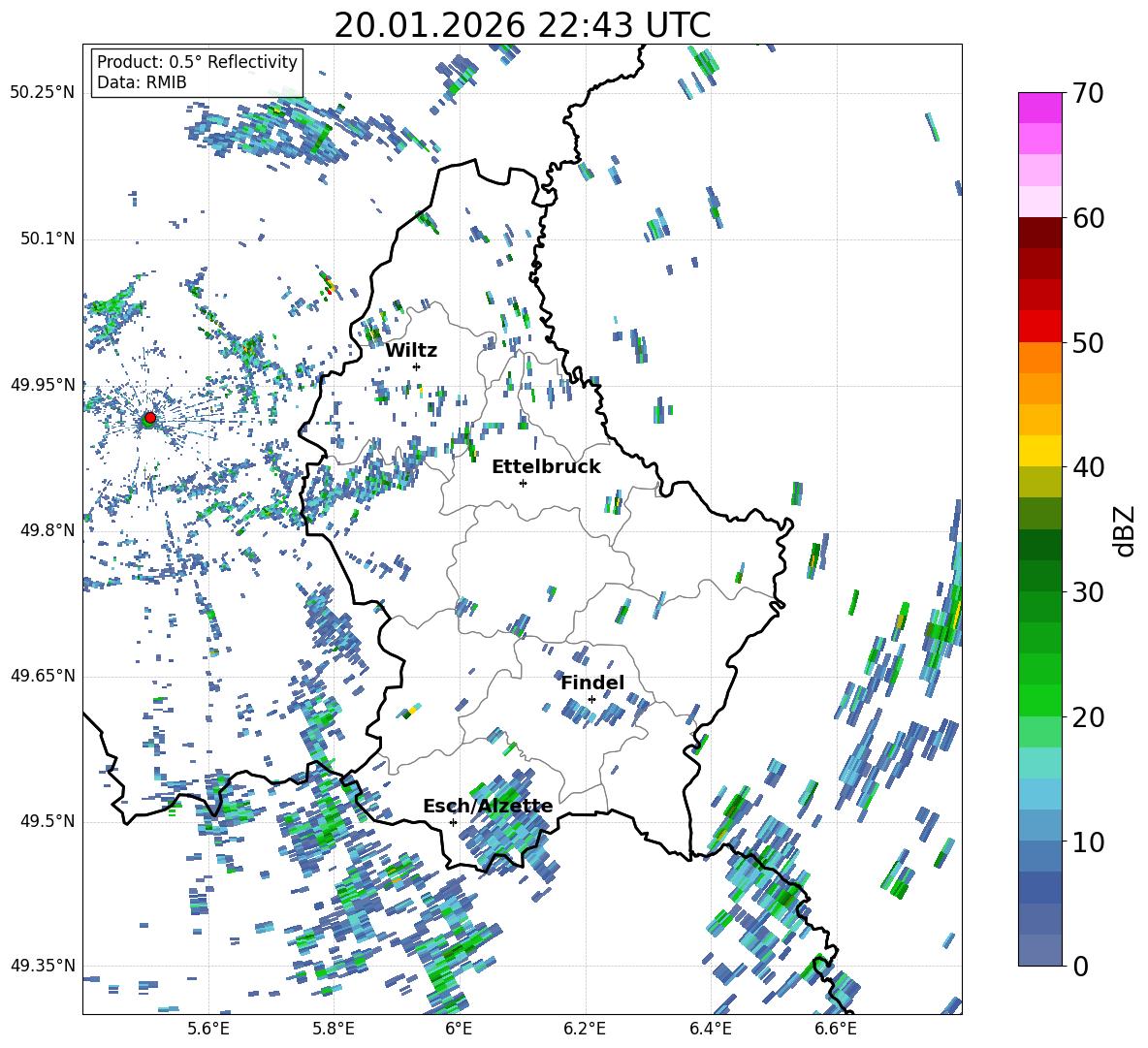Click the colorbar tick label 0
This screenshot has width=1148, height=1048.
point(1080,966)
